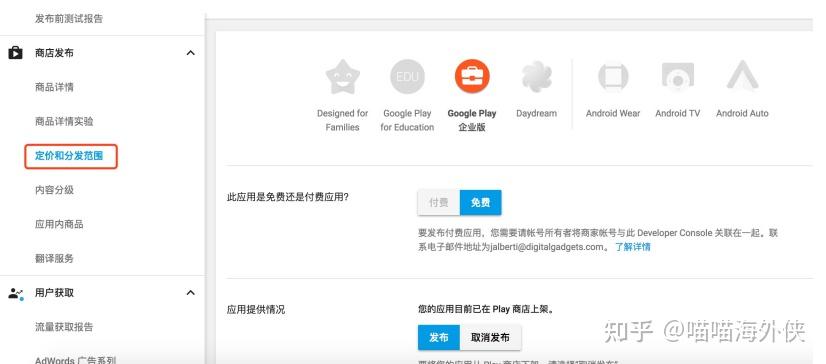Click the 此应用是免费还是付费应用? label
The width and height of the screenshot is (826, 364).
[288, 198]
